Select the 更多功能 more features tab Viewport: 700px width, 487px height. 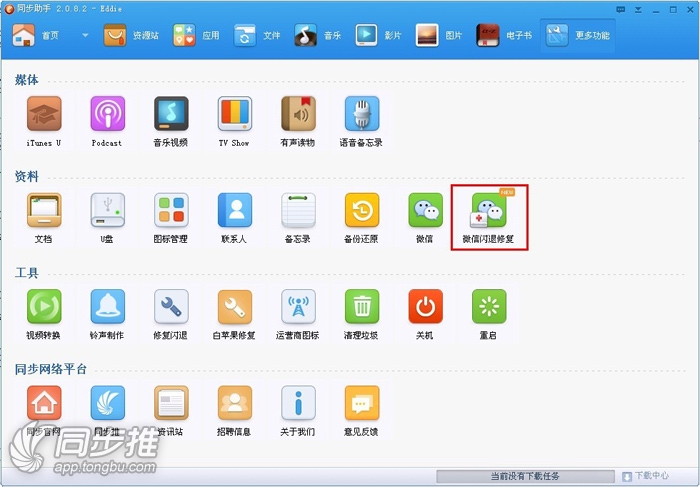[x=577, y=36]
